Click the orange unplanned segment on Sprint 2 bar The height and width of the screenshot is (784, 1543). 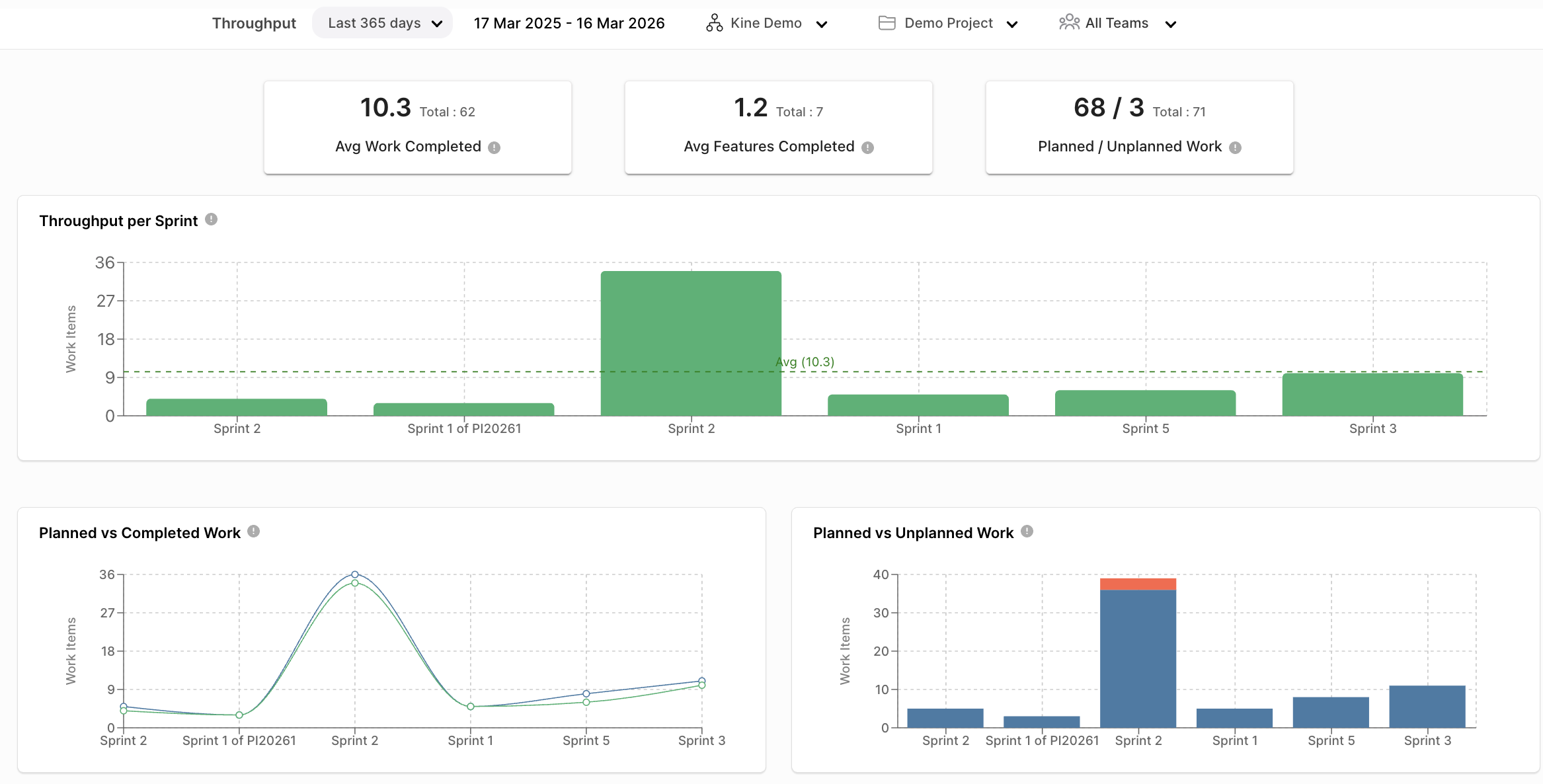coord(1138,583)
